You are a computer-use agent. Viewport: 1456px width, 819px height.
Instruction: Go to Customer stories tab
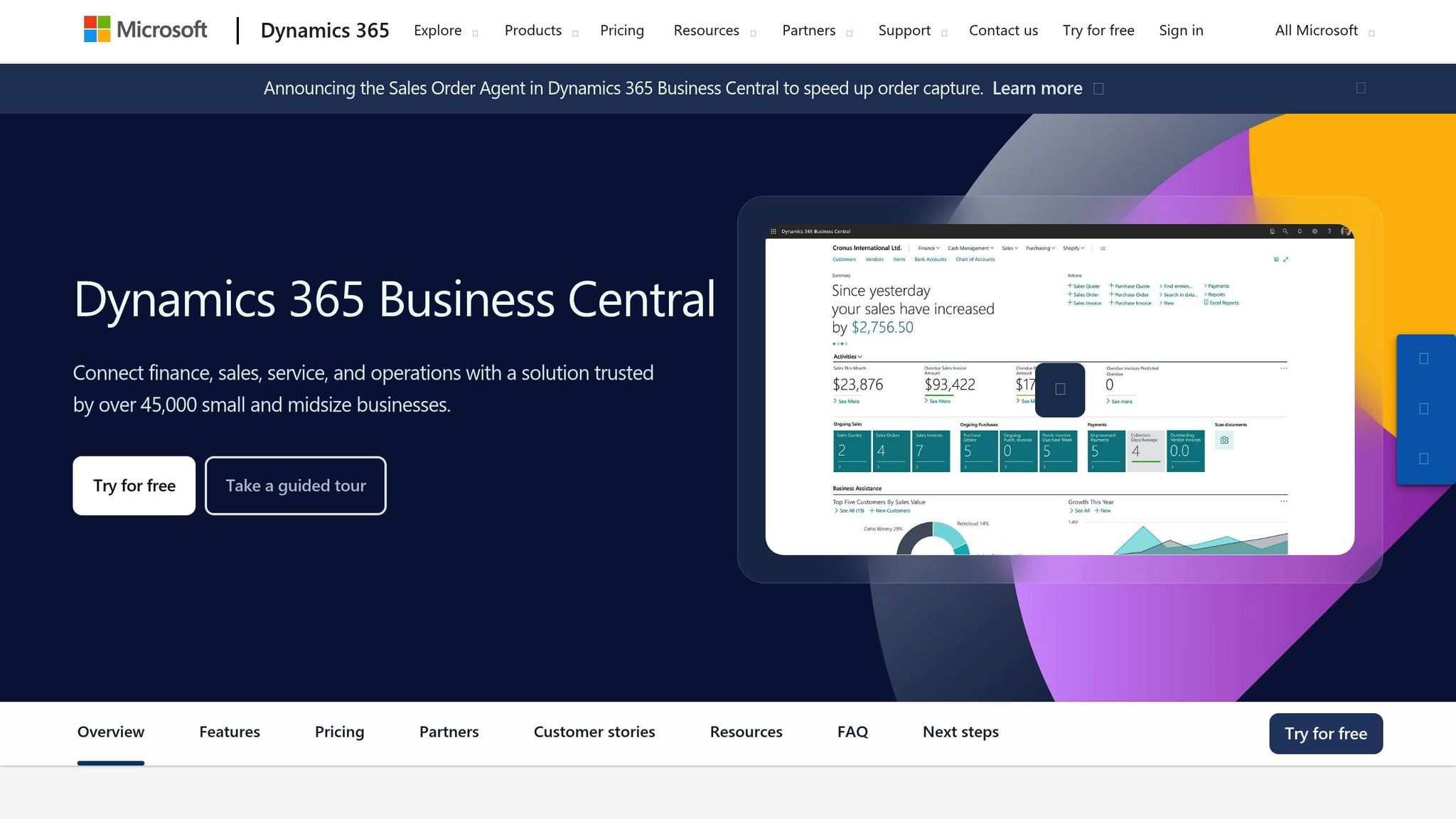[594, 732]
